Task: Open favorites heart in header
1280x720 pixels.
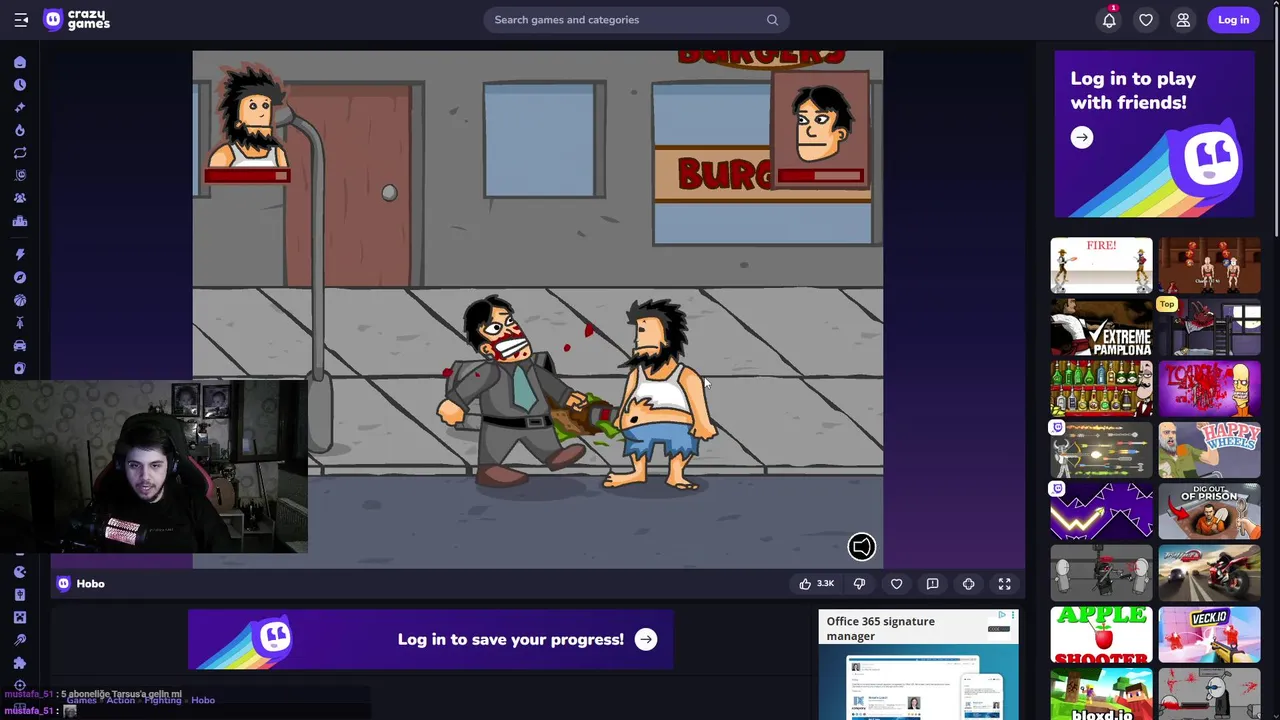Action: coord(1146,20)
